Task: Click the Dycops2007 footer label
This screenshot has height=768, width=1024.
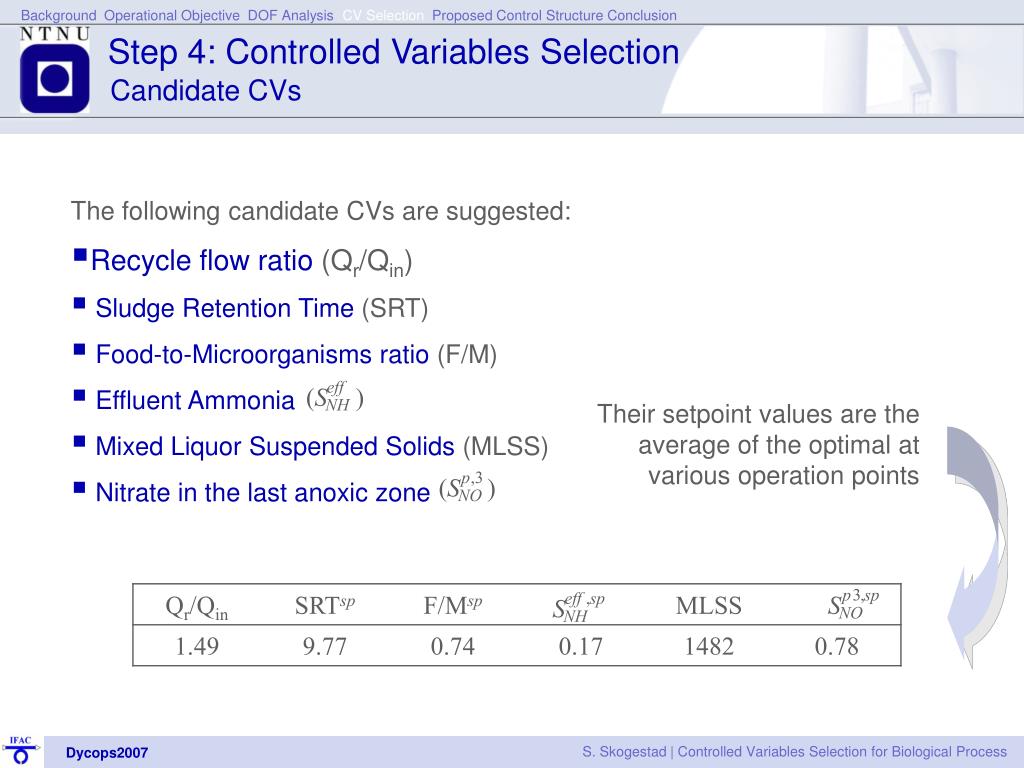Action: pyautogui.click(x=107, y=752)
